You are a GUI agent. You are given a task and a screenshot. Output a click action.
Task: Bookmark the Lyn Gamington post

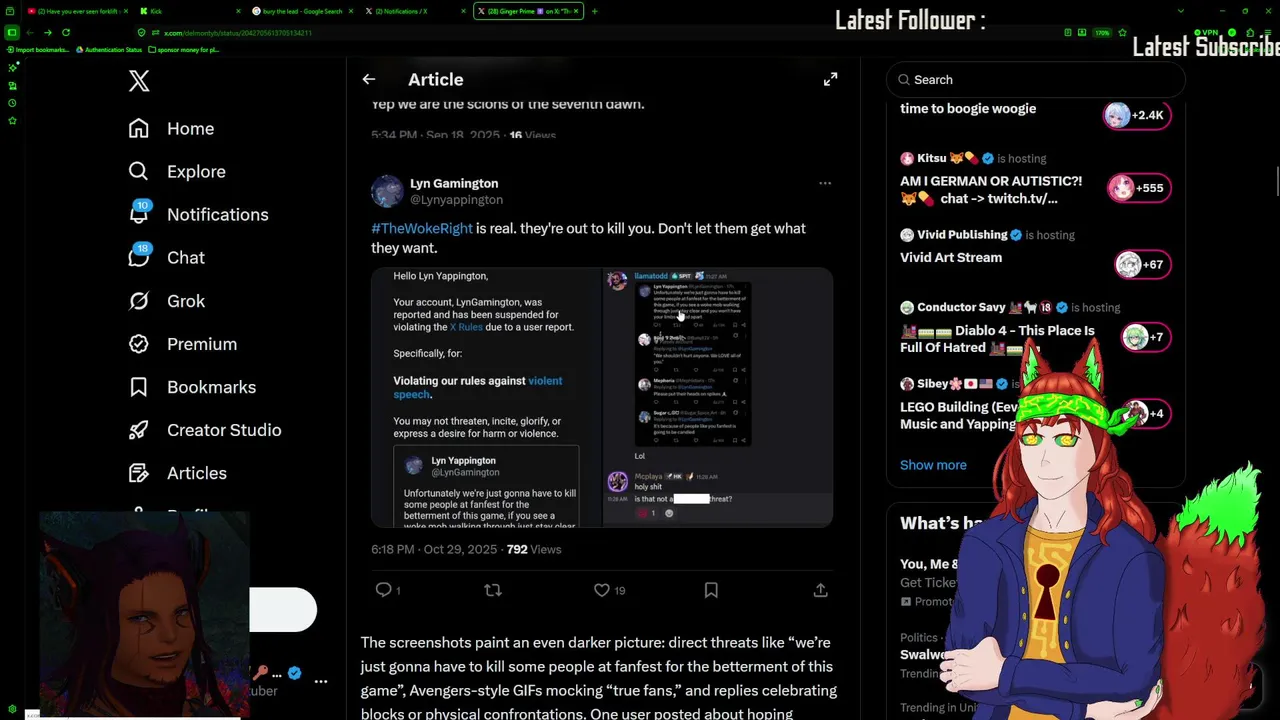711,590
